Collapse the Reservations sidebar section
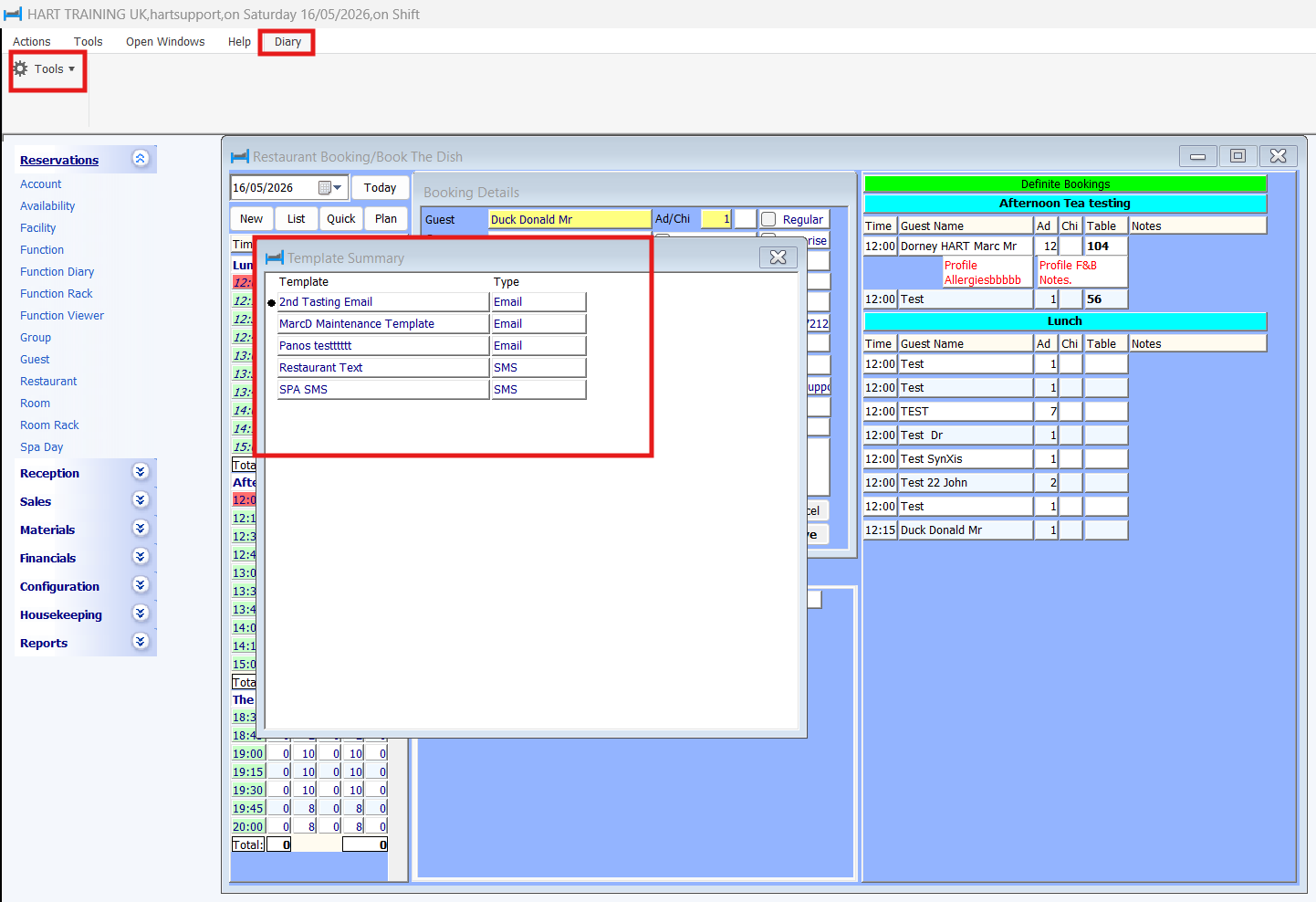This screenshot has width=1316, height=902. click(140, 159)
